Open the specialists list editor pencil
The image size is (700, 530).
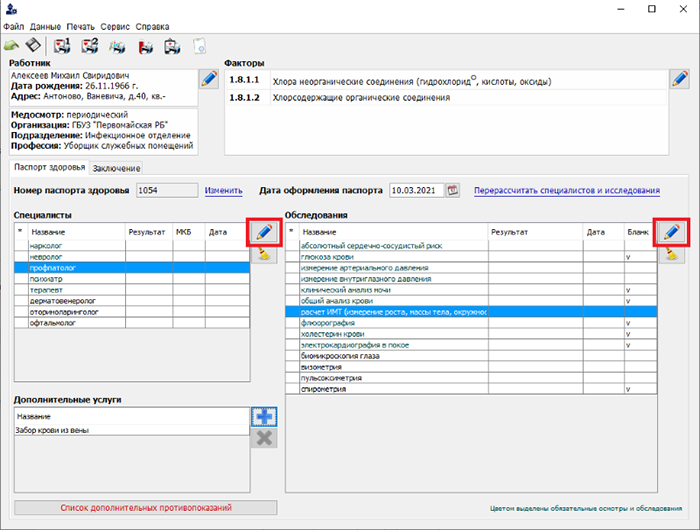[264, 232]
